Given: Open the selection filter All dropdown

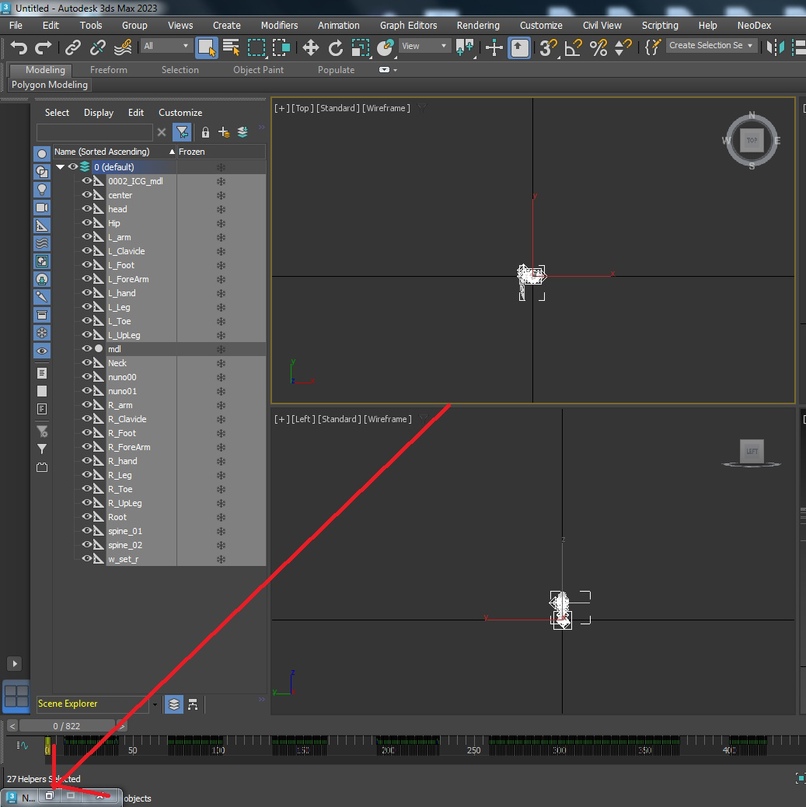Looking at the screenshot, I should point(166,46).
